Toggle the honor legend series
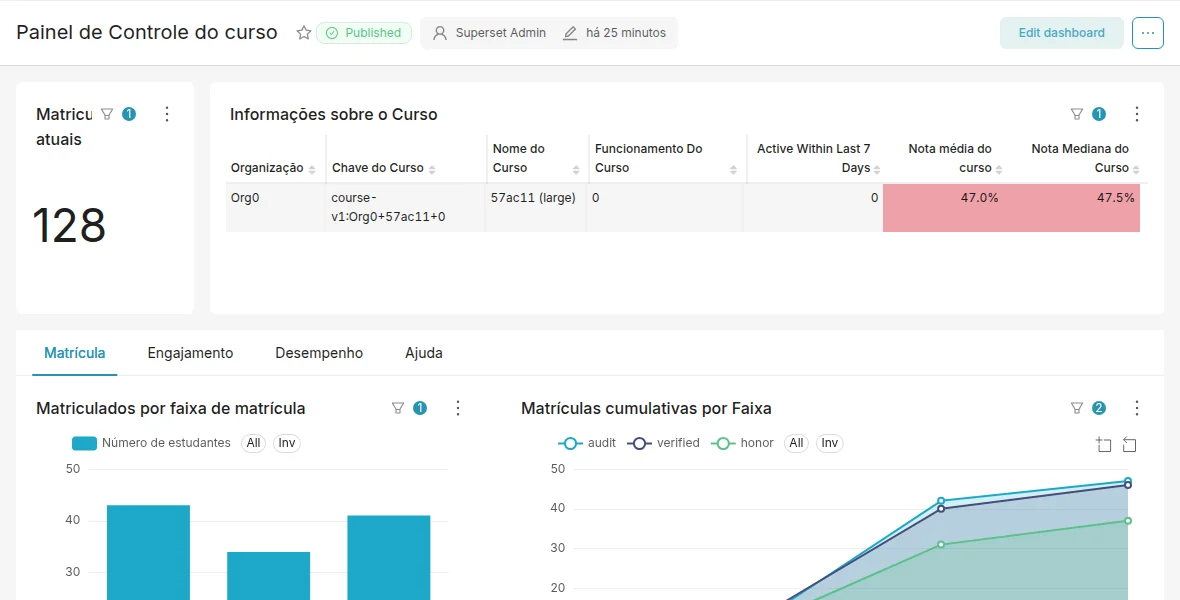The width and height of the screenshot is (1180, 600). click(742, 443)
